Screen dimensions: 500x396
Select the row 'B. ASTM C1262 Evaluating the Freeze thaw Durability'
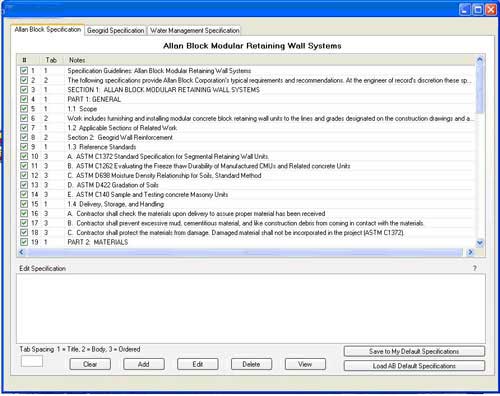tap(247, 166)
